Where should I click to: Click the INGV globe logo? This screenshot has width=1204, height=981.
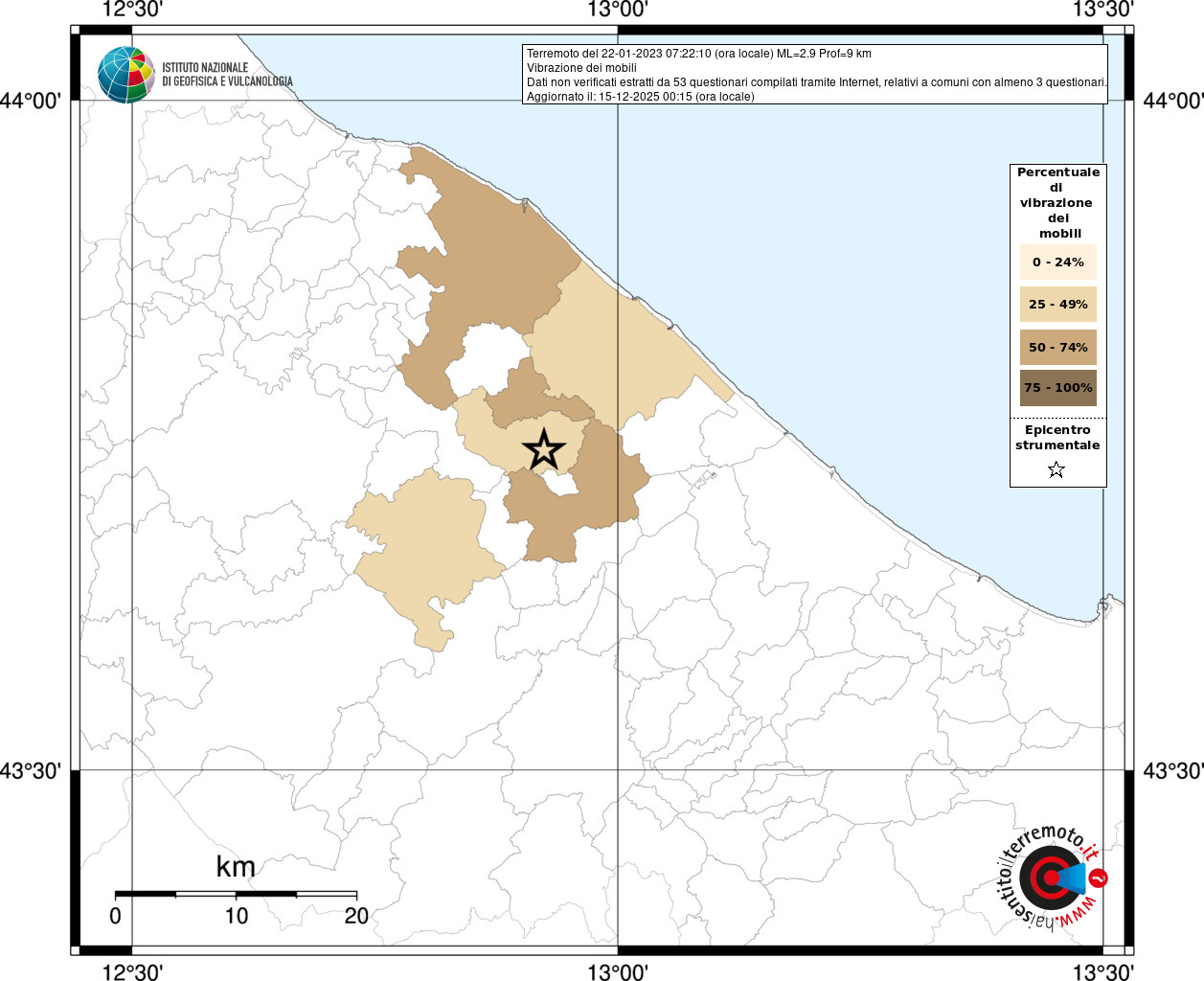click(125, 75)
